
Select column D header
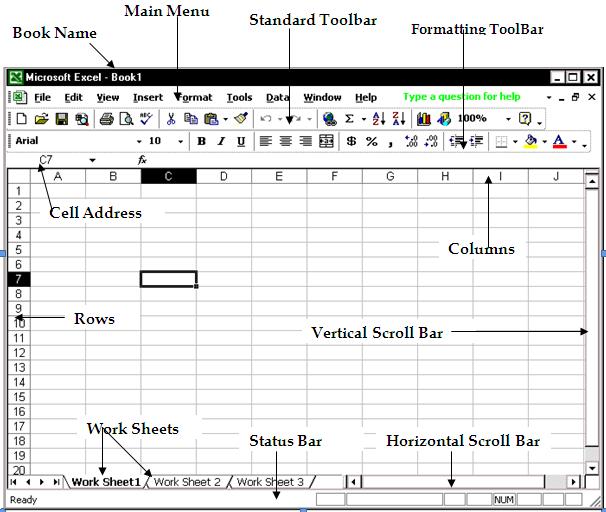click(x=224, y=177)
